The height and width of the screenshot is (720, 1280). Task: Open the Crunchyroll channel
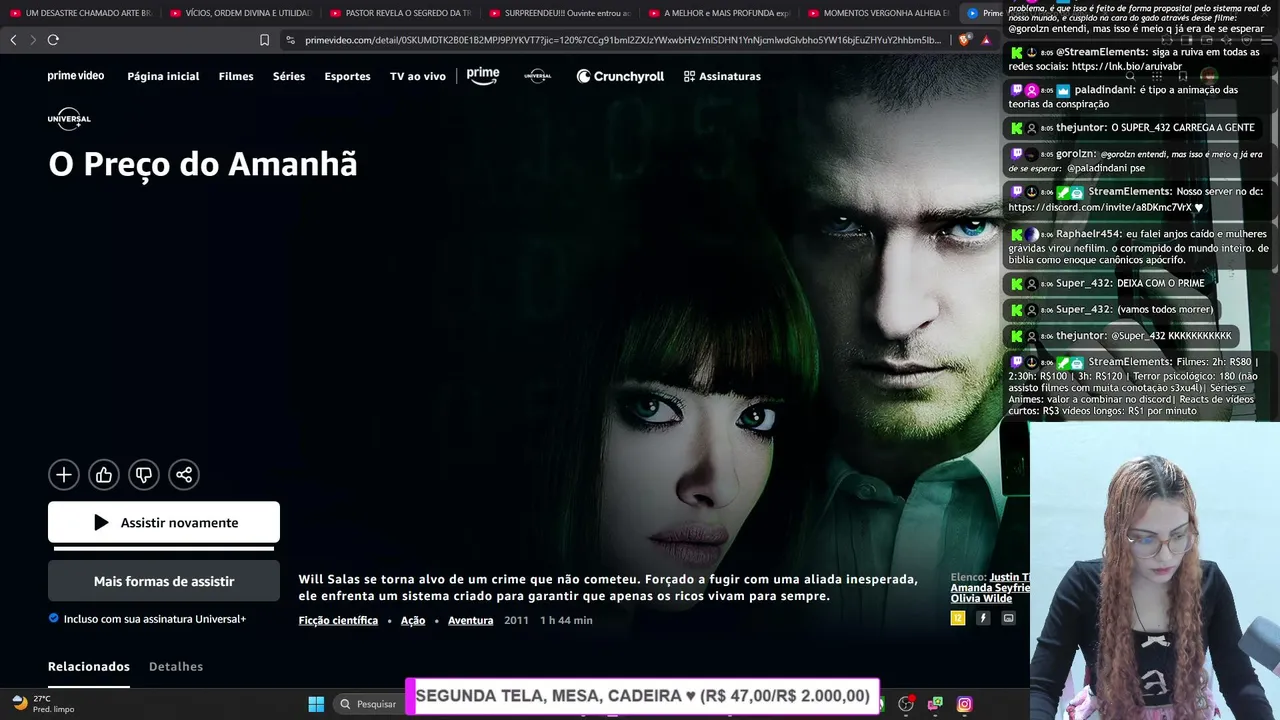click(x=620, y=76)
